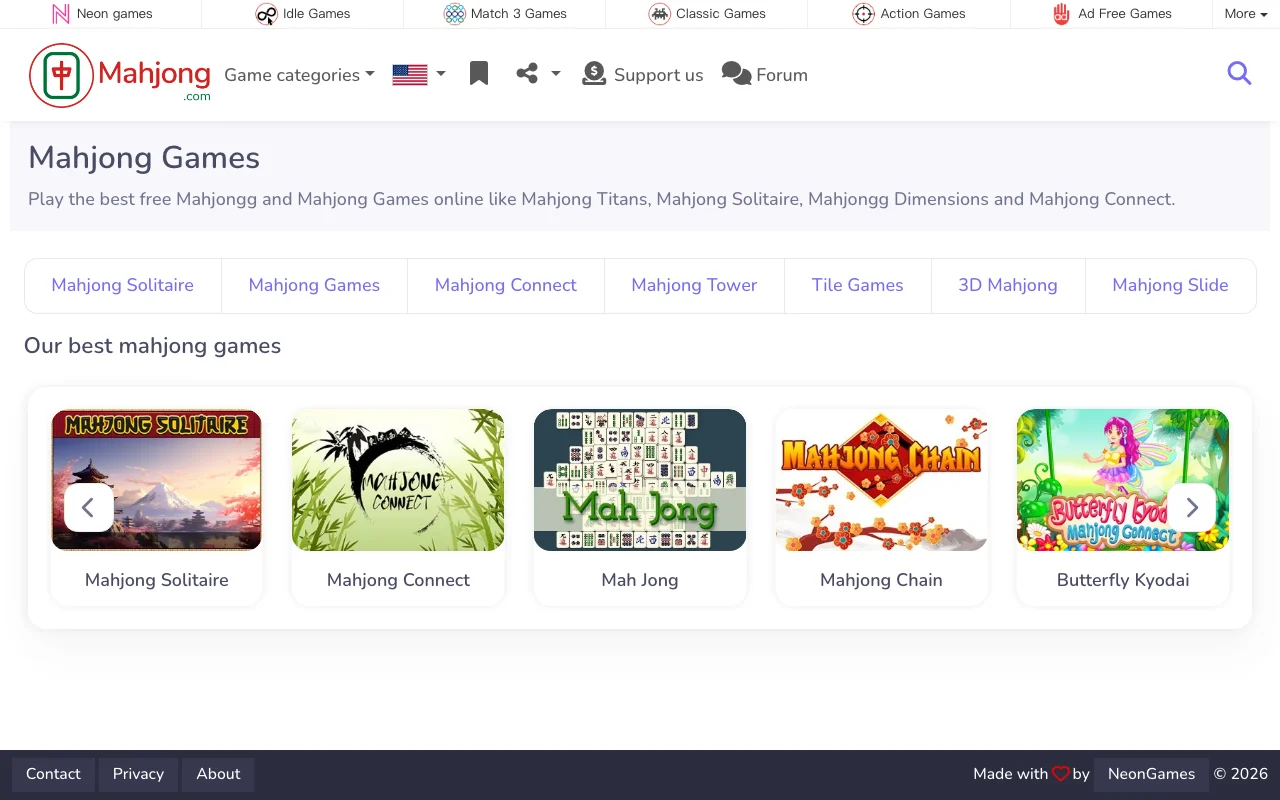This screenshot has width=1280, height=800.
Task: Open the About footer link
Action: 218,774
